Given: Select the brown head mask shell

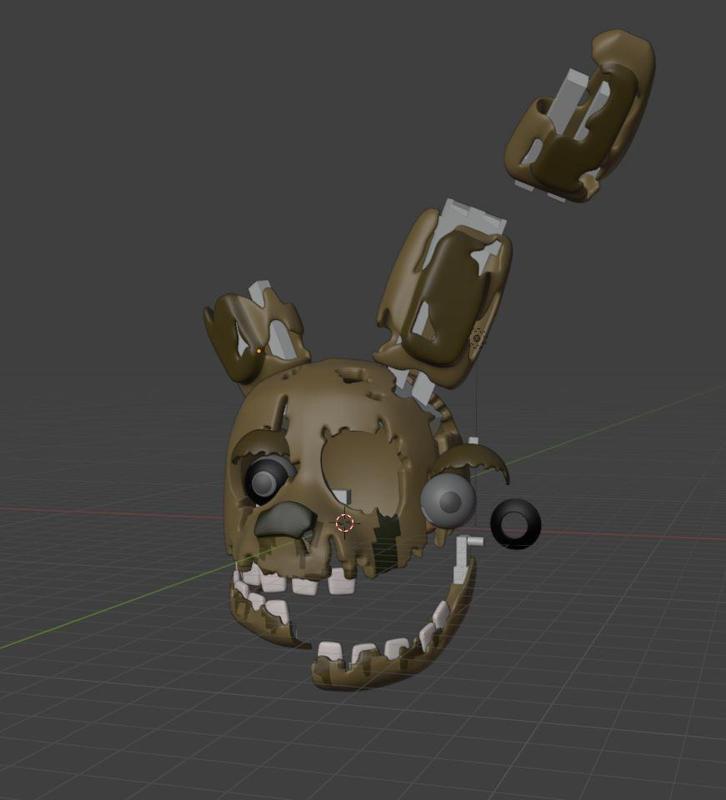Looking at the screenshot, I should pos(332,469).
